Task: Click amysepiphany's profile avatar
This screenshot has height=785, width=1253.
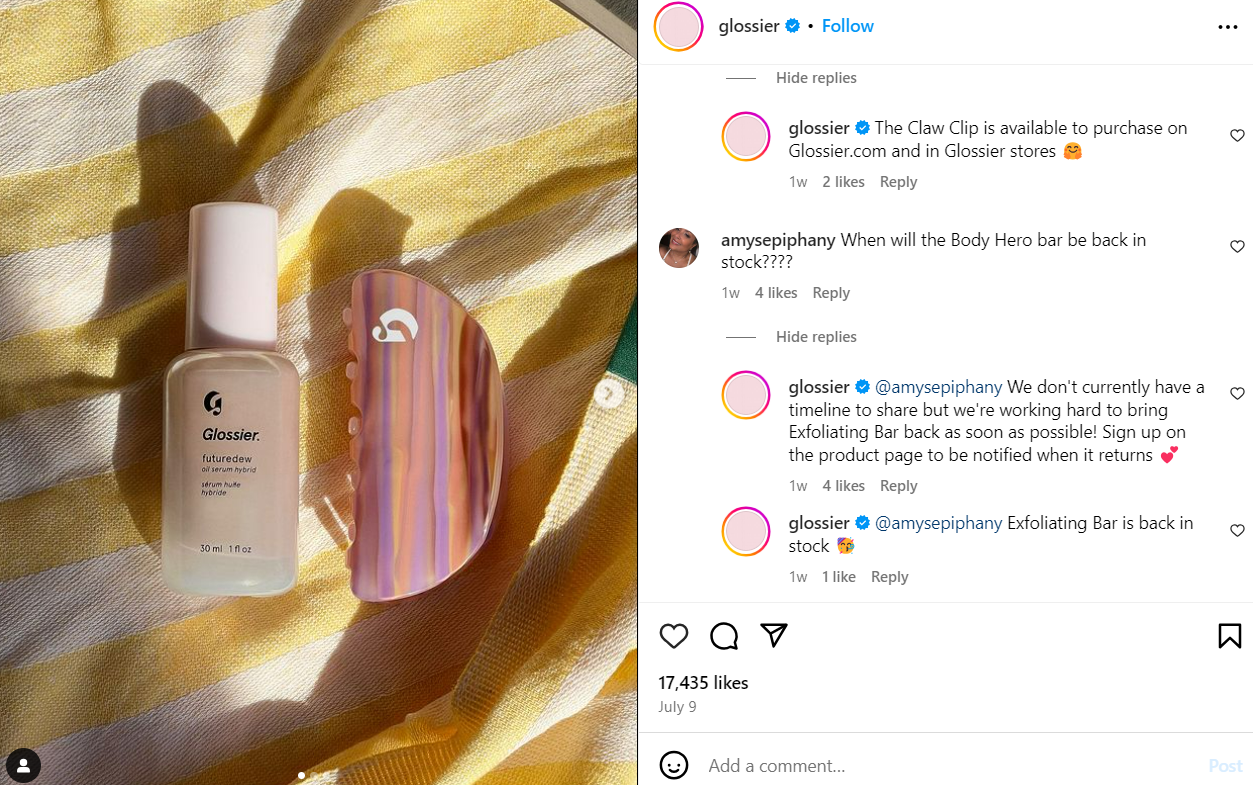Action: 679,248
